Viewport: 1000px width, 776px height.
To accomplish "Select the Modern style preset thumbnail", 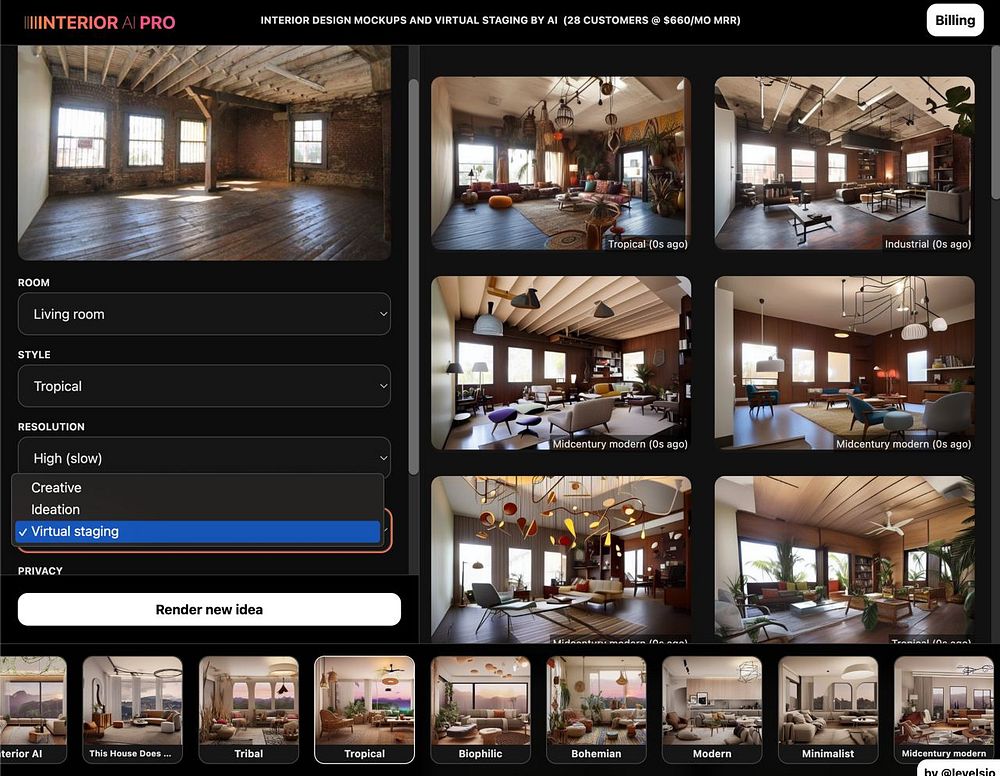I will click(712, 710).
